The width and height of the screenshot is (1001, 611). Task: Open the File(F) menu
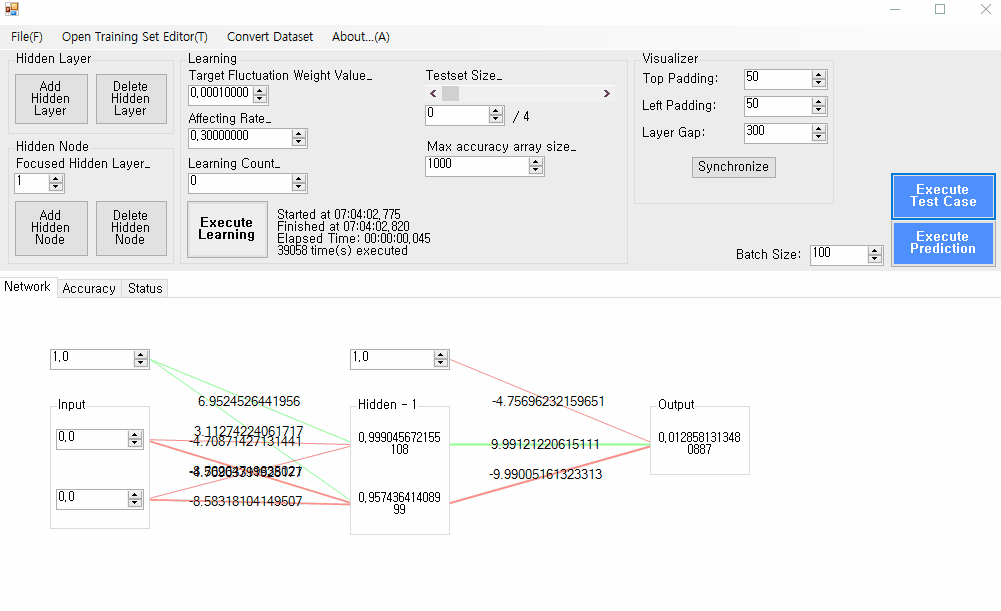(x=27, y=37)
